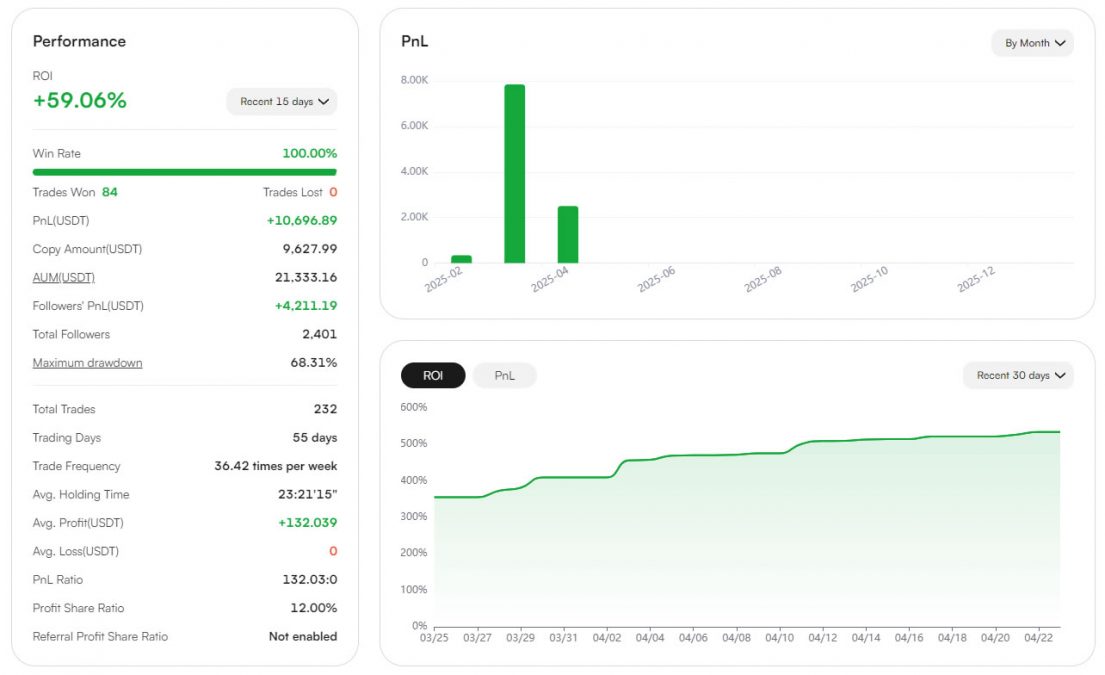Click the Trades Lost 0 value
The height and width of the screenshot is (675, 1105).
[x=333, y=192]
